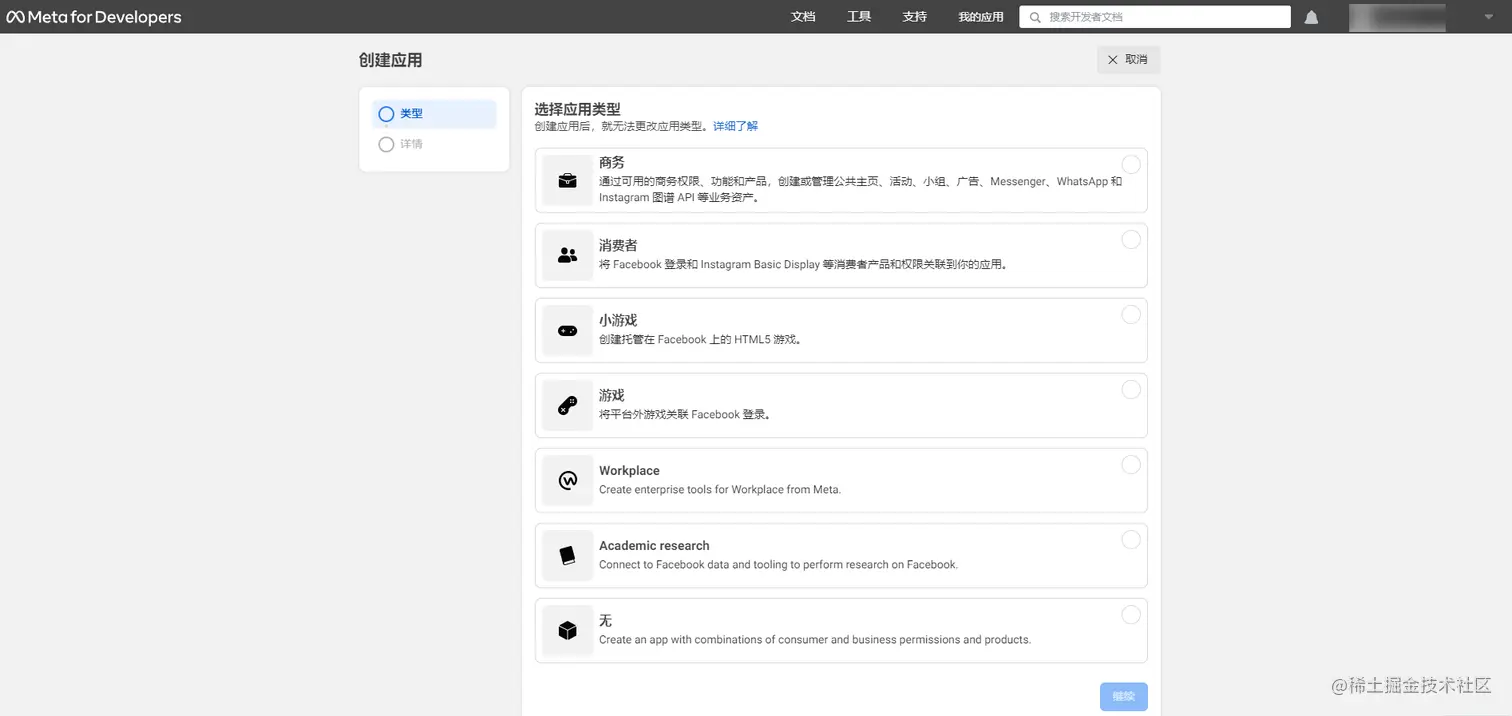Click the book icon for Academic research
Viewport: 1512px width, 716px height.
pos(567,555)
